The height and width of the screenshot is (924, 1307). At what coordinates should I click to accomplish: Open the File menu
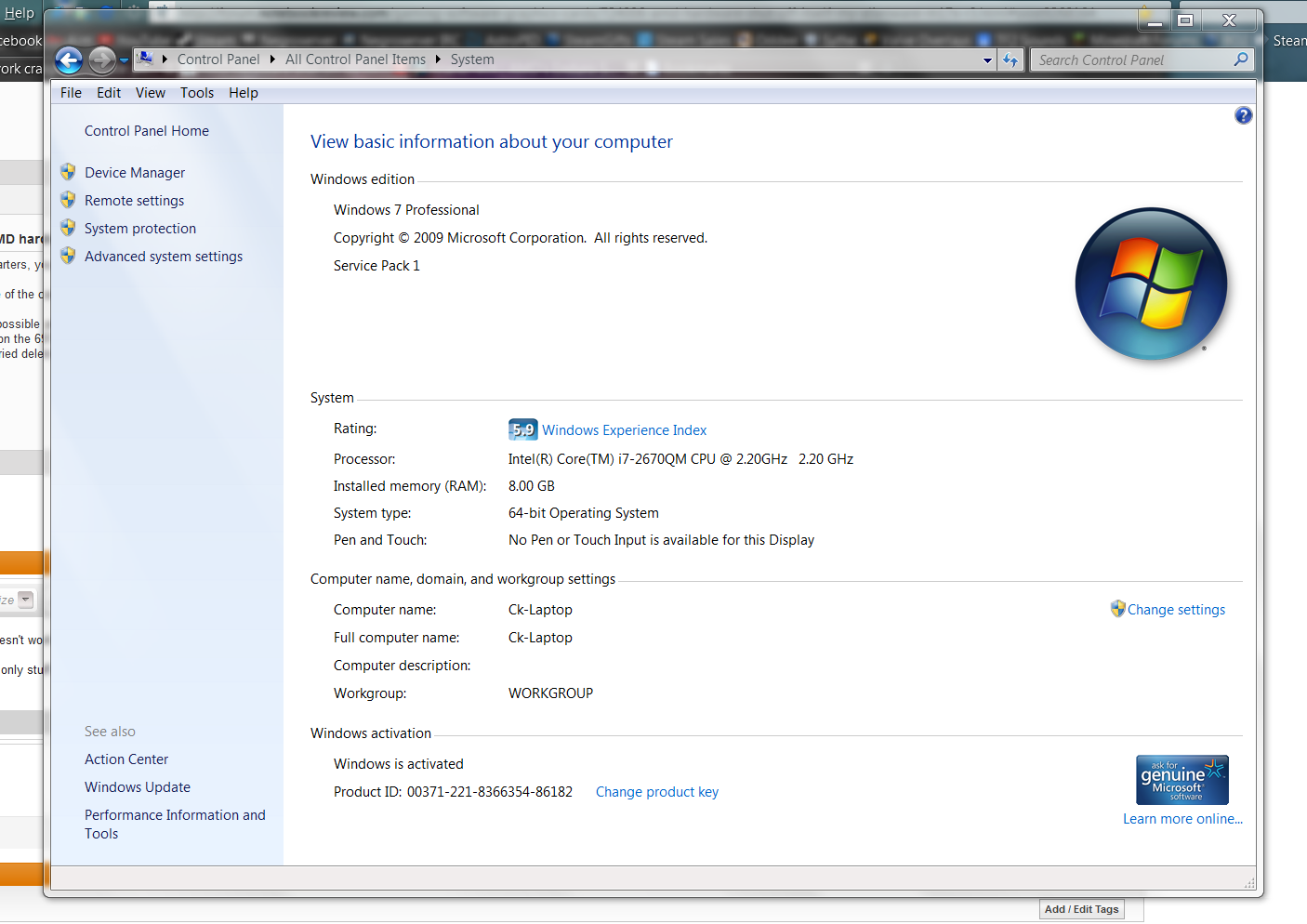coord(71,93)
